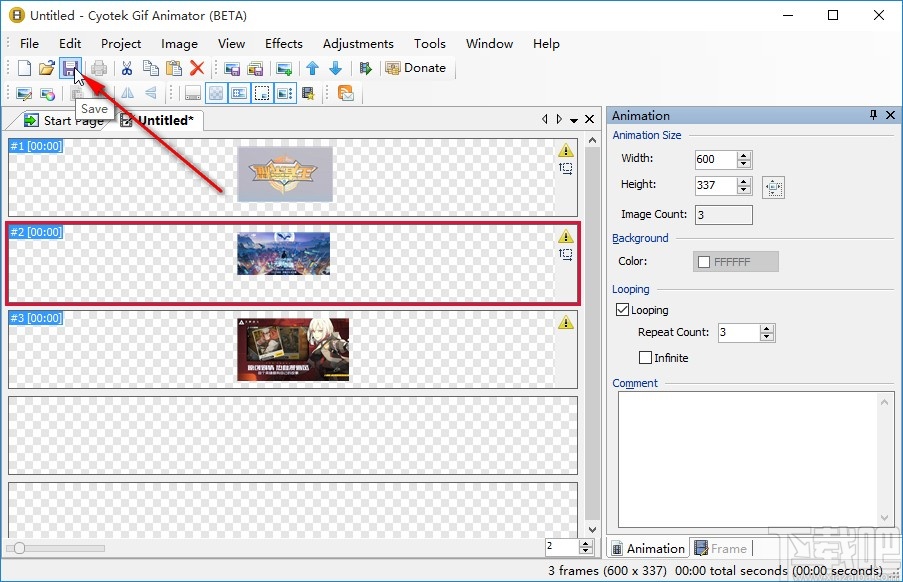Increase Width with up spinner
Image resolution: width=903 pixels, height=582 pixels.
click(x=744, y=155)
